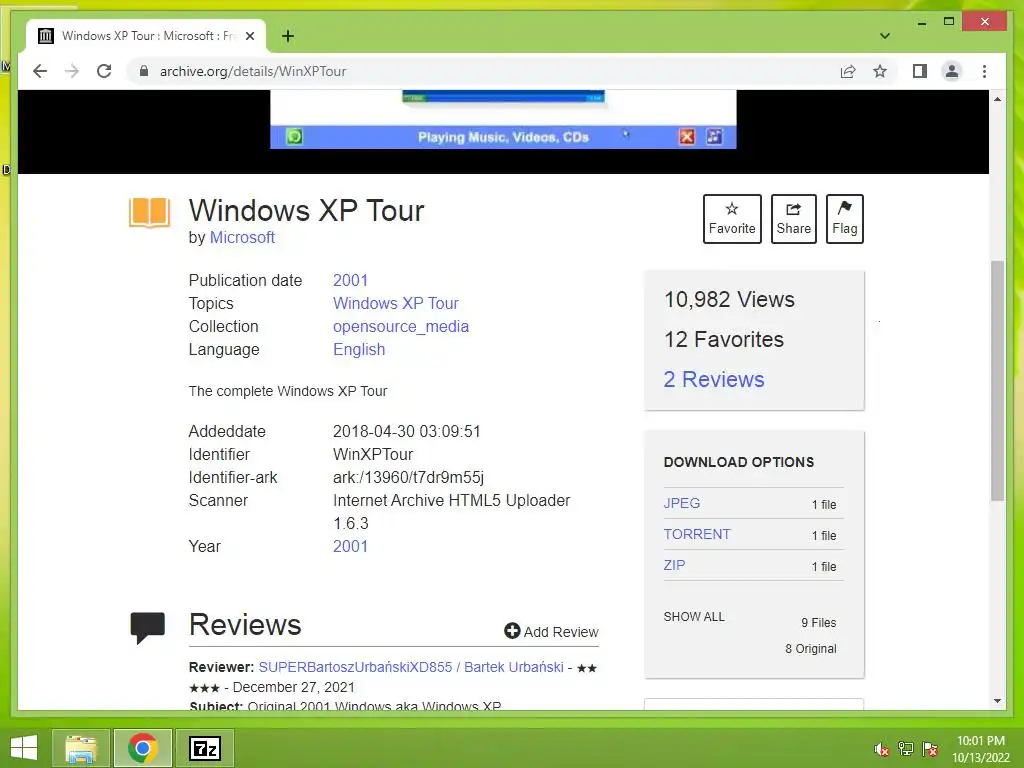Image resolution: width=1024 pixels, height=768 pixels.
Task: Download the TORRENT option
Action: 697,534
